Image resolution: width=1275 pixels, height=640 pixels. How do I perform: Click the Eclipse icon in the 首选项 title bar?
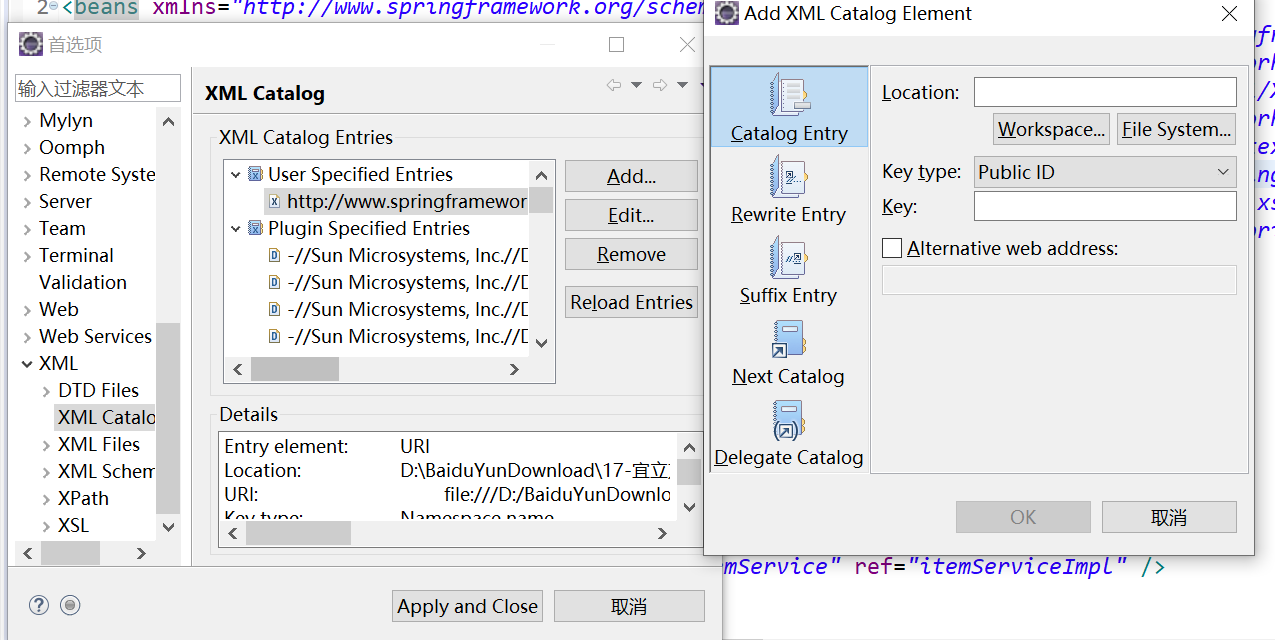tap(31, 44)
